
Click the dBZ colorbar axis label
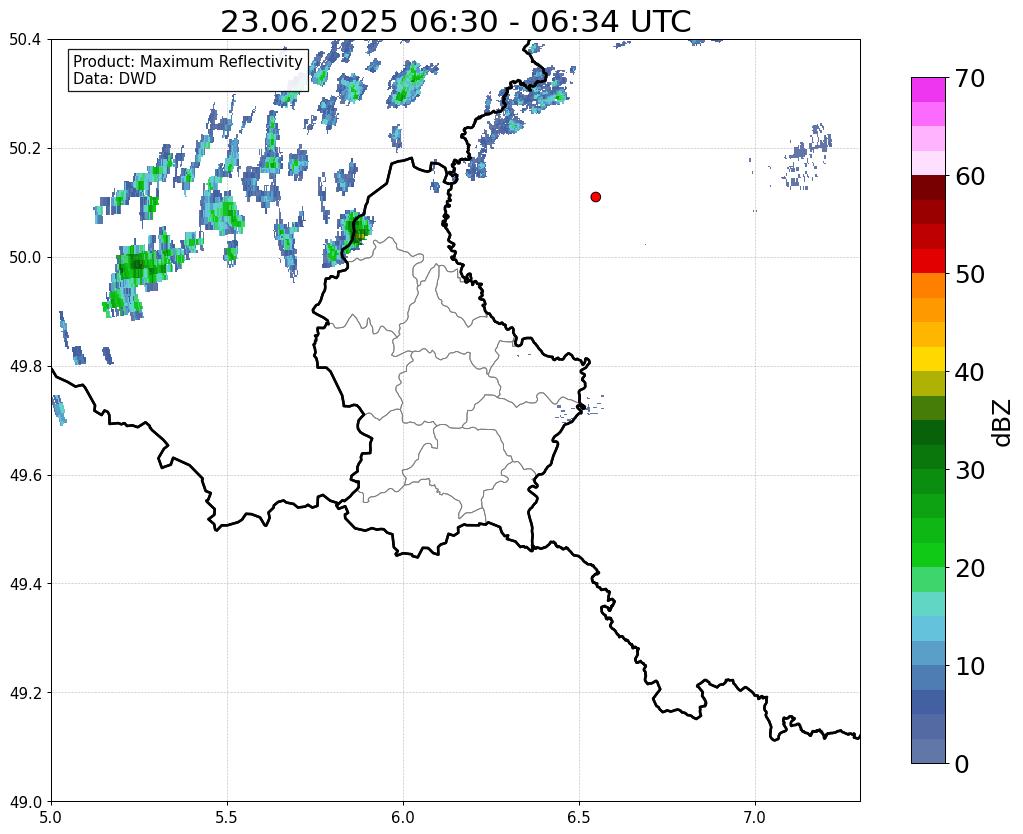pyautogui.click(x=1003, y=423)
